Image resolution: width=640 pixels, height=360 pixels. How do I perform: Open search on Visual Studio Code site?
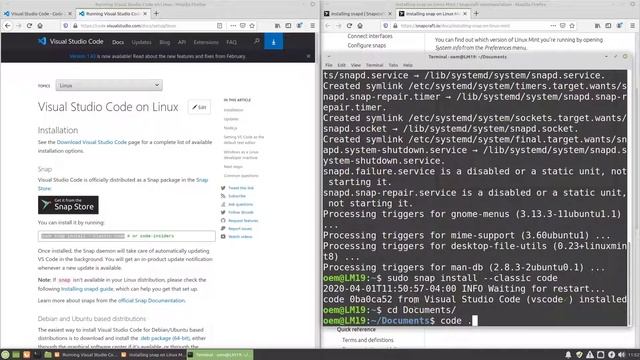(x=256, y=41)
